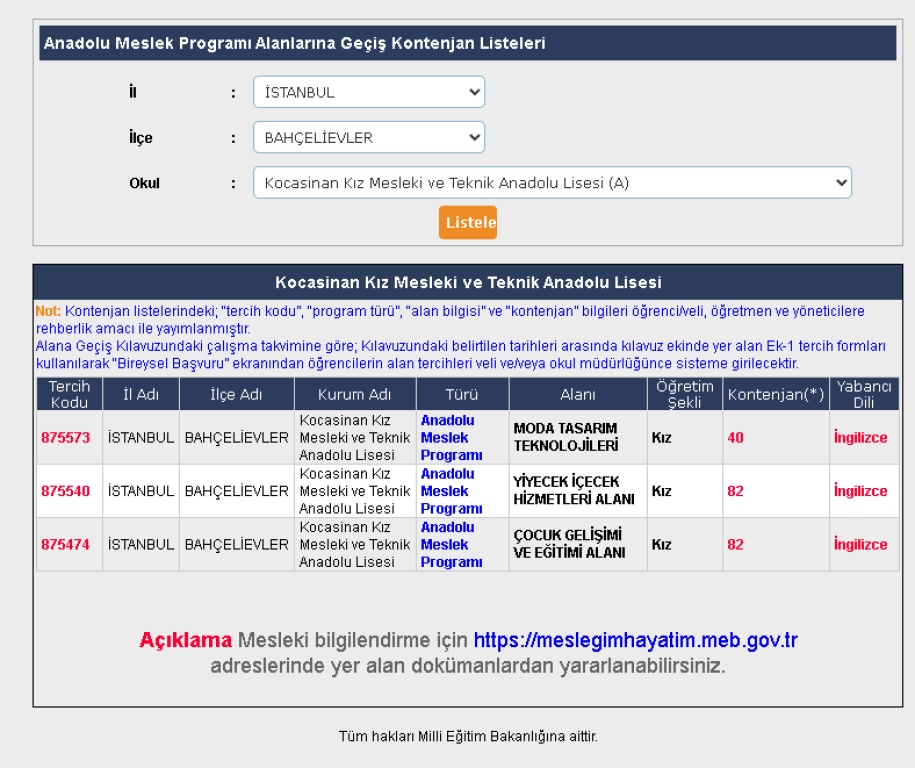Click the Alanı column header
Viewport: 915px width, 768px height.
click(577, 394)
